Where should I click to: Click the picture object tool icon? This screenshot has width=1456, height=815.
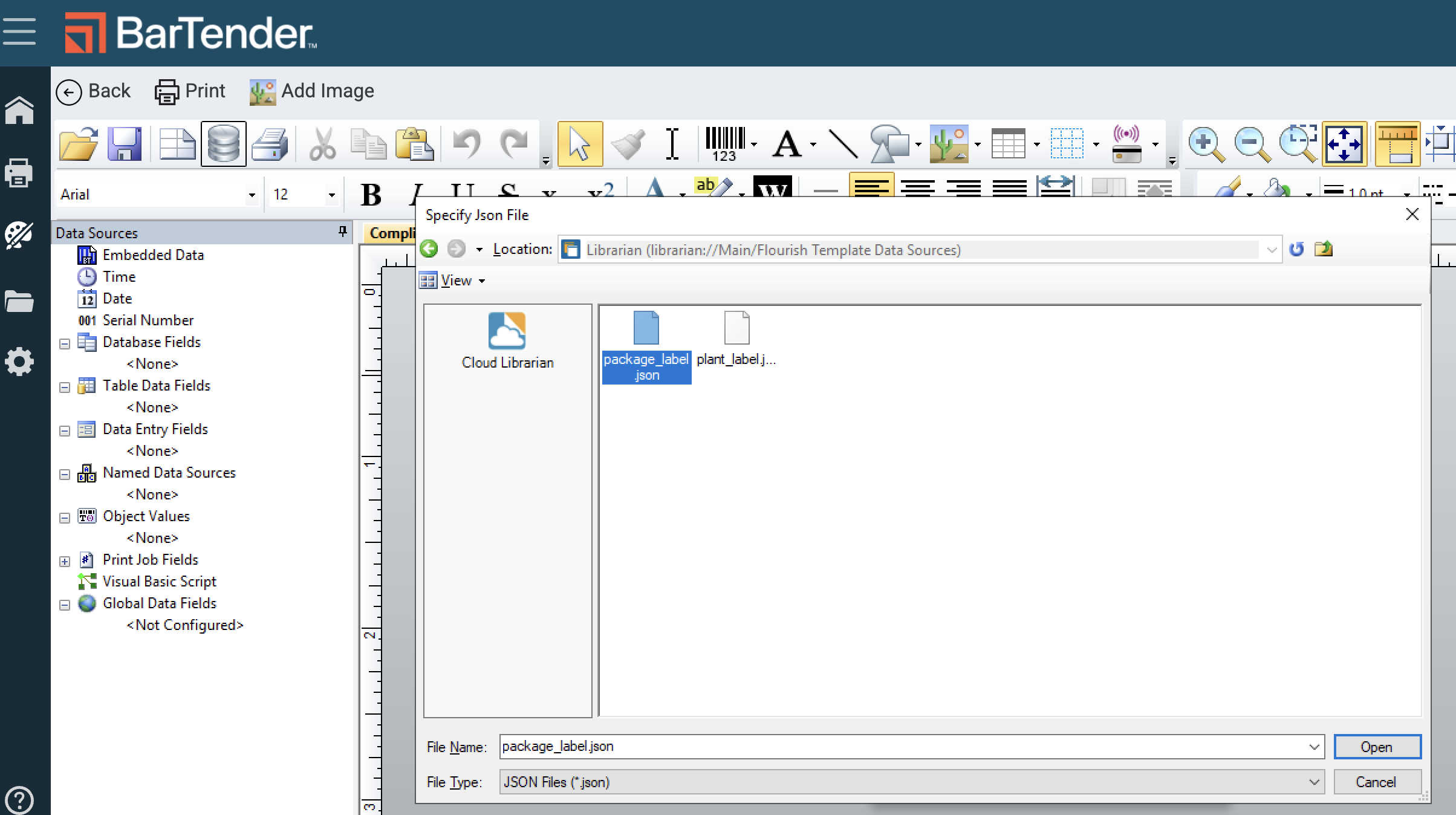point(948,144)
